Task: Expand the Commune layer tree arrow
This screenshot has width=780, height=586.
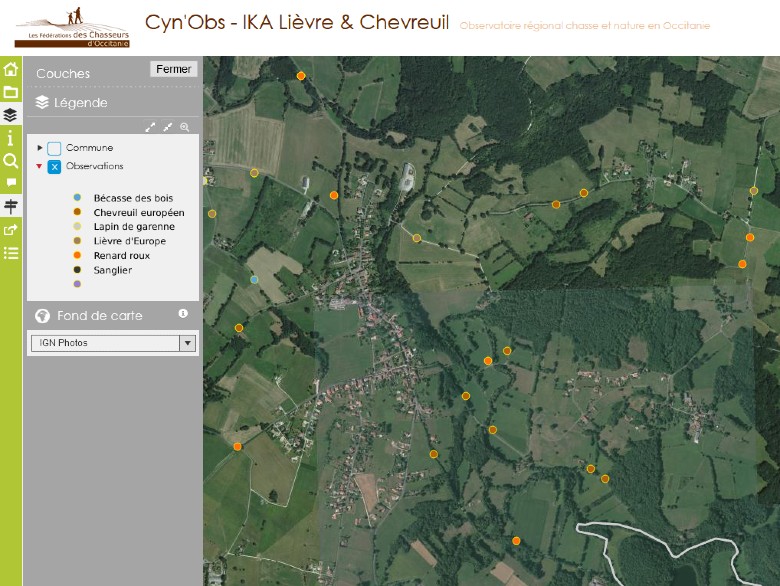Action: [40, 148]
